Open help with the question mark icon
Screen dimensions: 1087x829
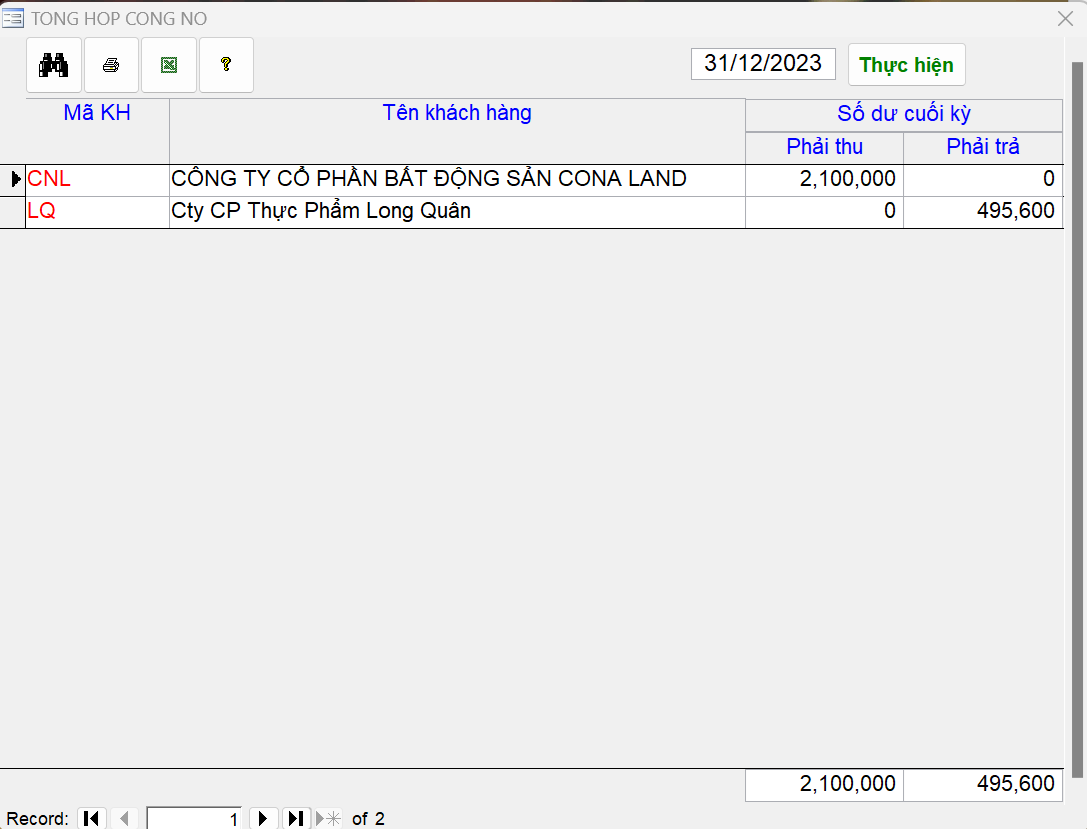pyautogui.click(x=226, y=65)
